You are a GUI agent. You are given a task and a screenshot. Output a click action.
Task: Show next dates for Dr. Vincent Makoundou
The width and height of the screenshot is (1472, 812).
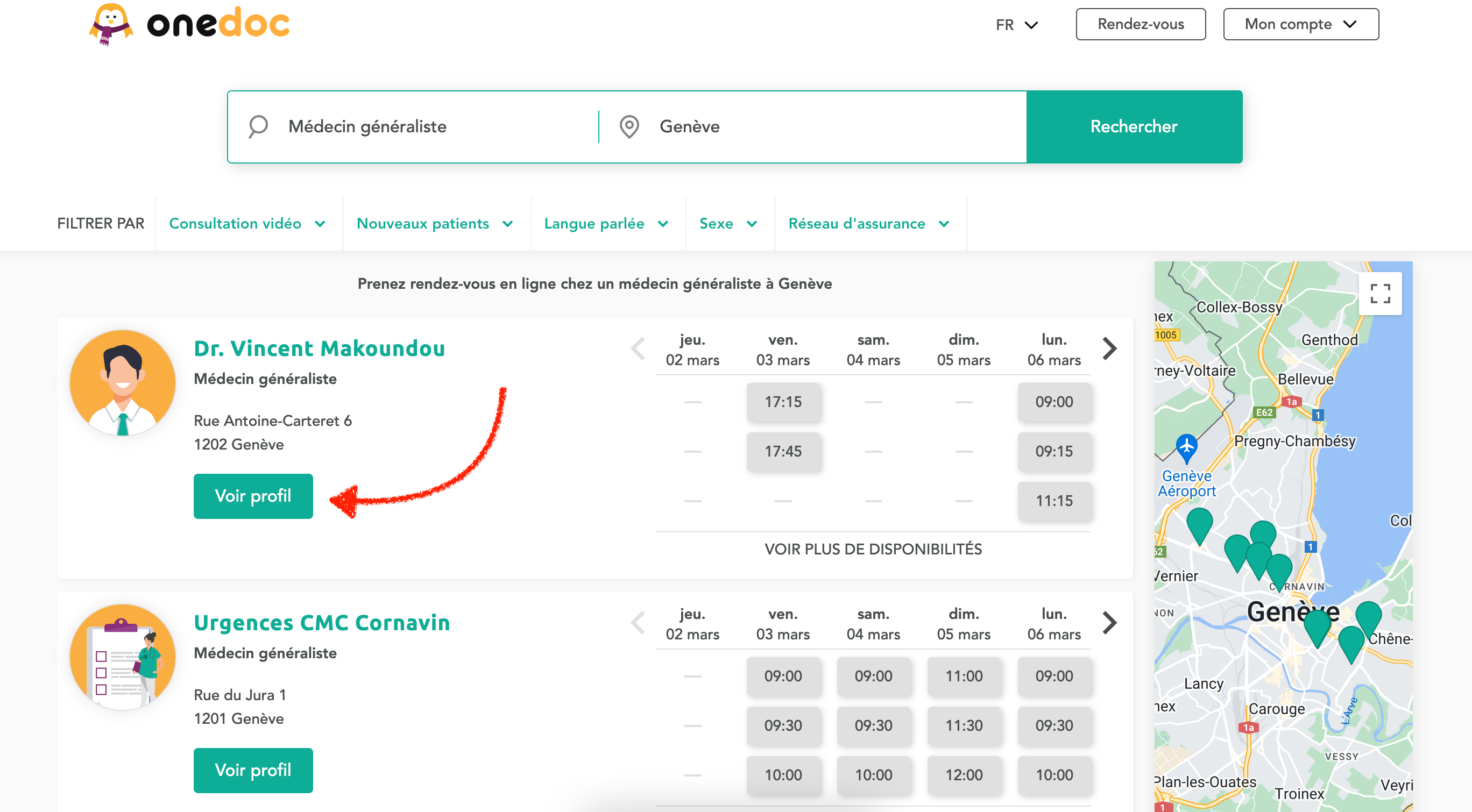1109,348
